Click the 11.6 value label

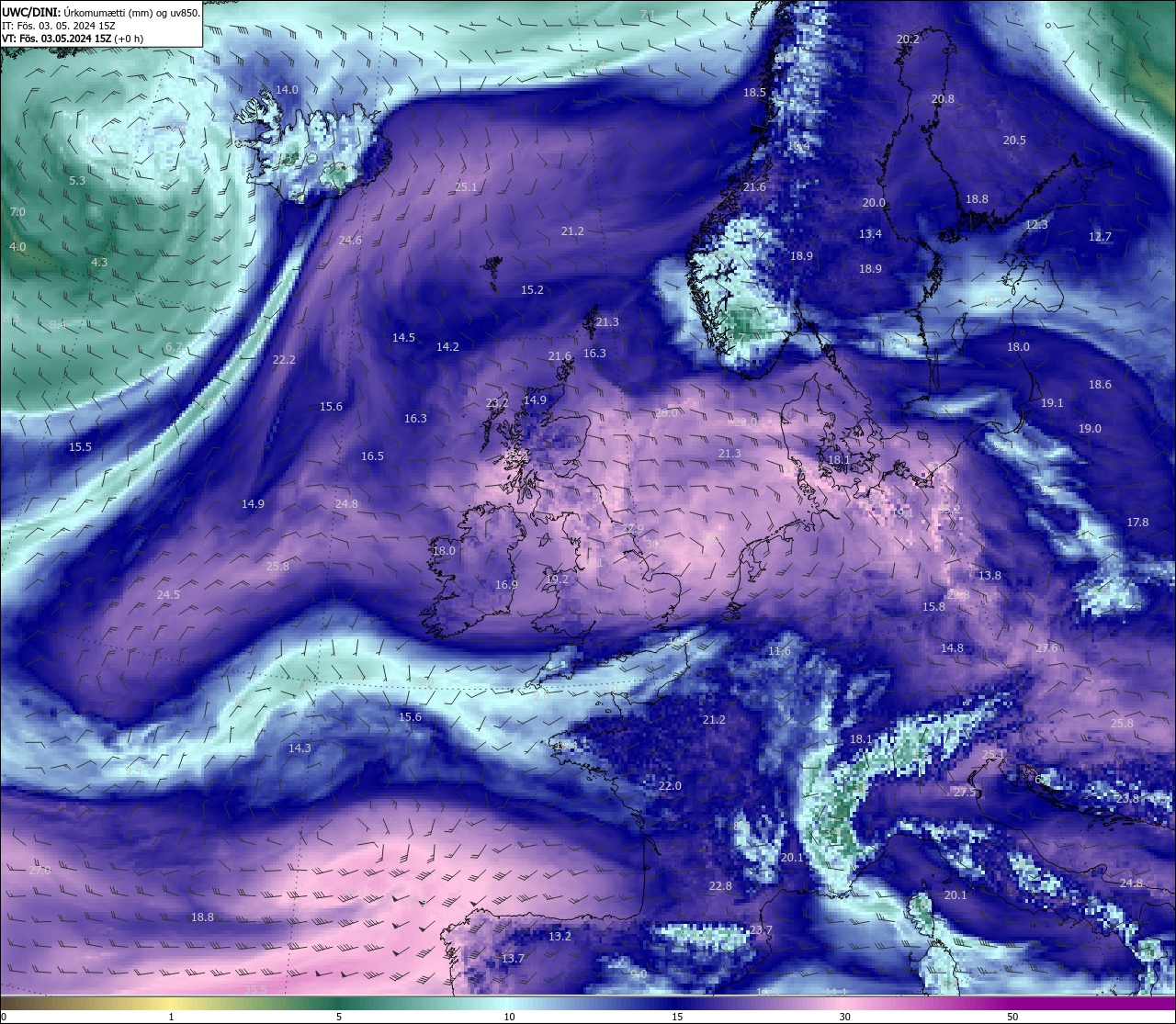point(779,652)
